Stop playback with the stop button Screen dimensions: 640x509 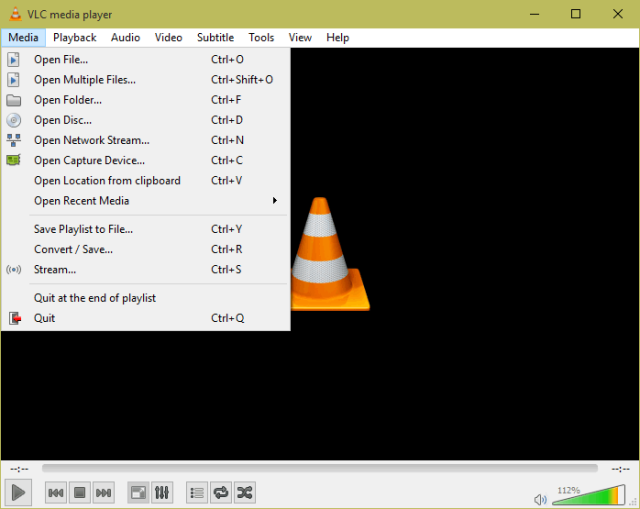coord(80,493)
